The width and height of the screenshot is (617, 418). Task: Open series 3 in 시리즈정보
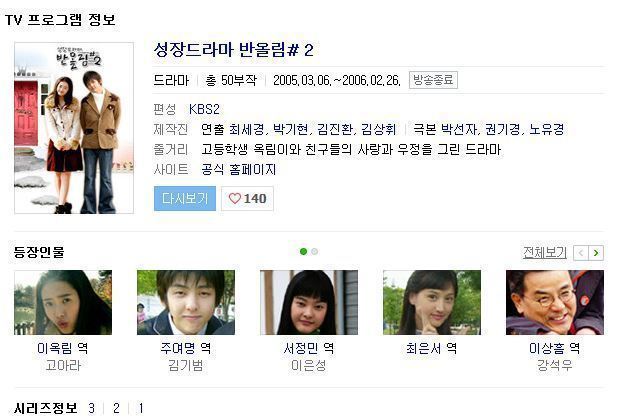click(91, 408)
